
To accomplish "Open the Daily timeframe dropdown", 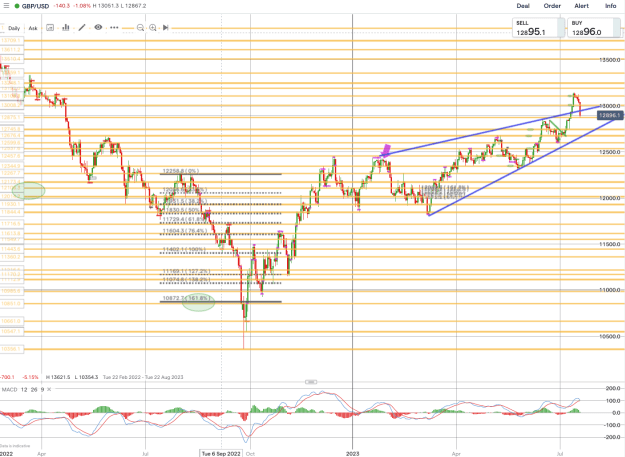I will [x=14, y=28].
